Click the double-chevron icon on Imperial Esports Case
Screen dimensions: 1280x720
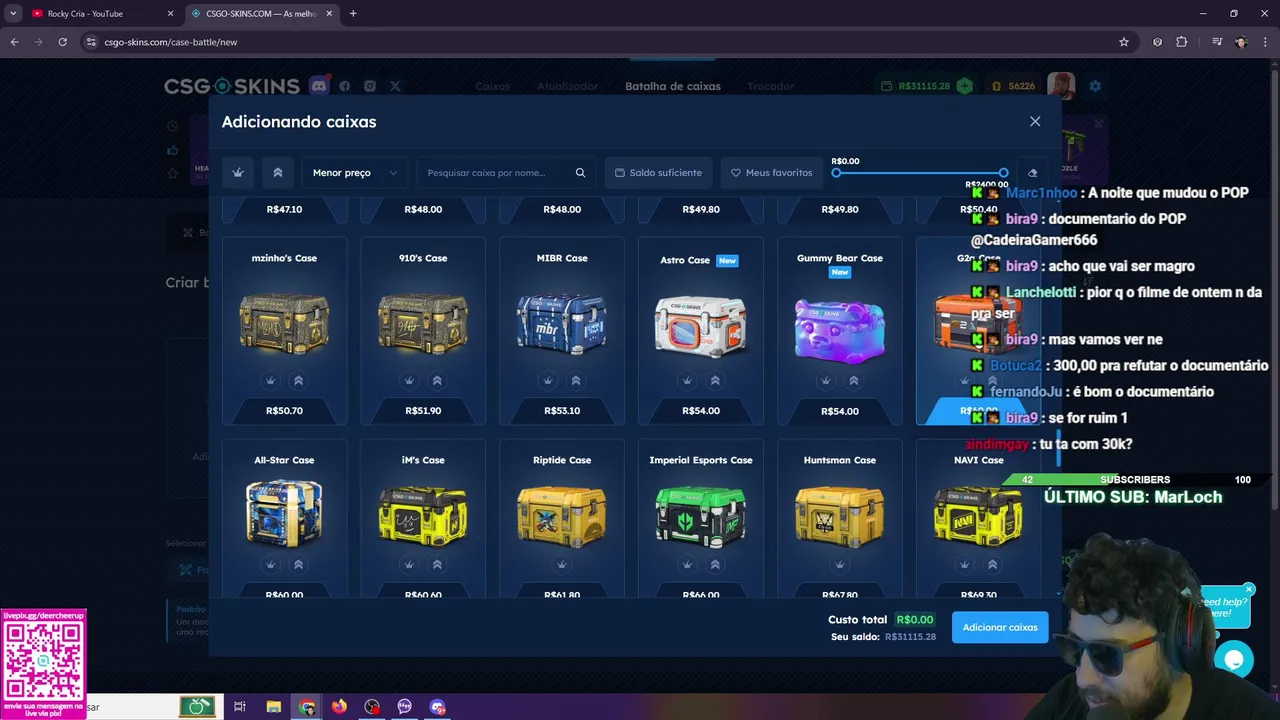tap(715, 565)
